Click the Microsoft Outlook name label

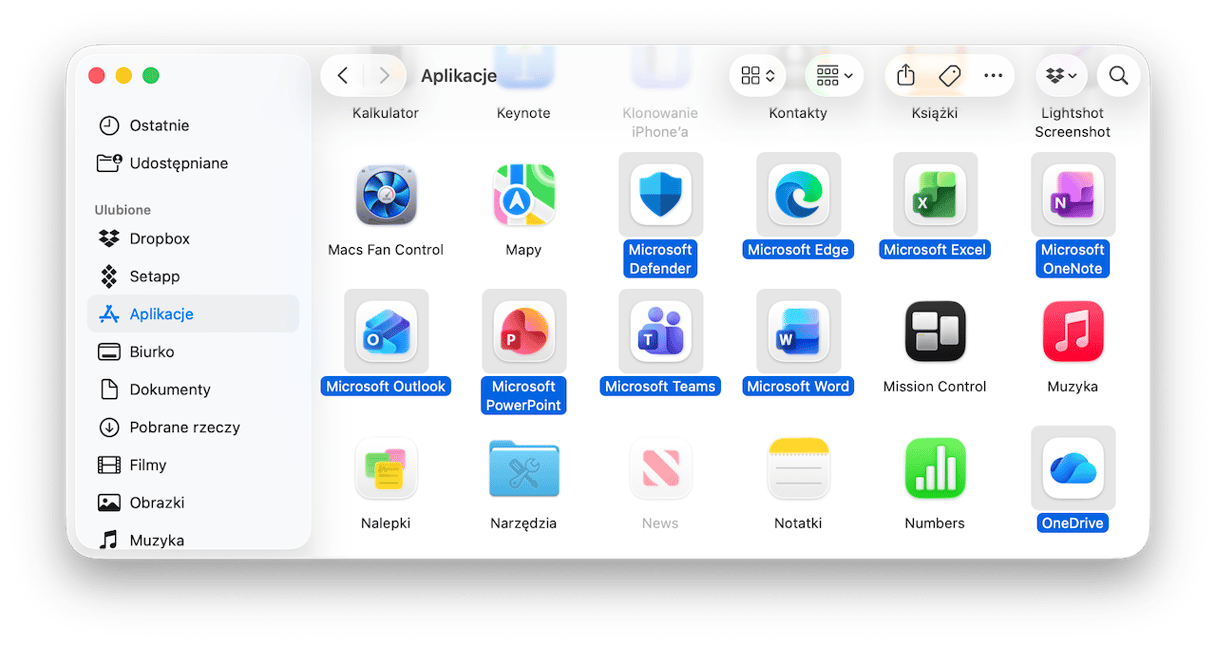[386, 387]
